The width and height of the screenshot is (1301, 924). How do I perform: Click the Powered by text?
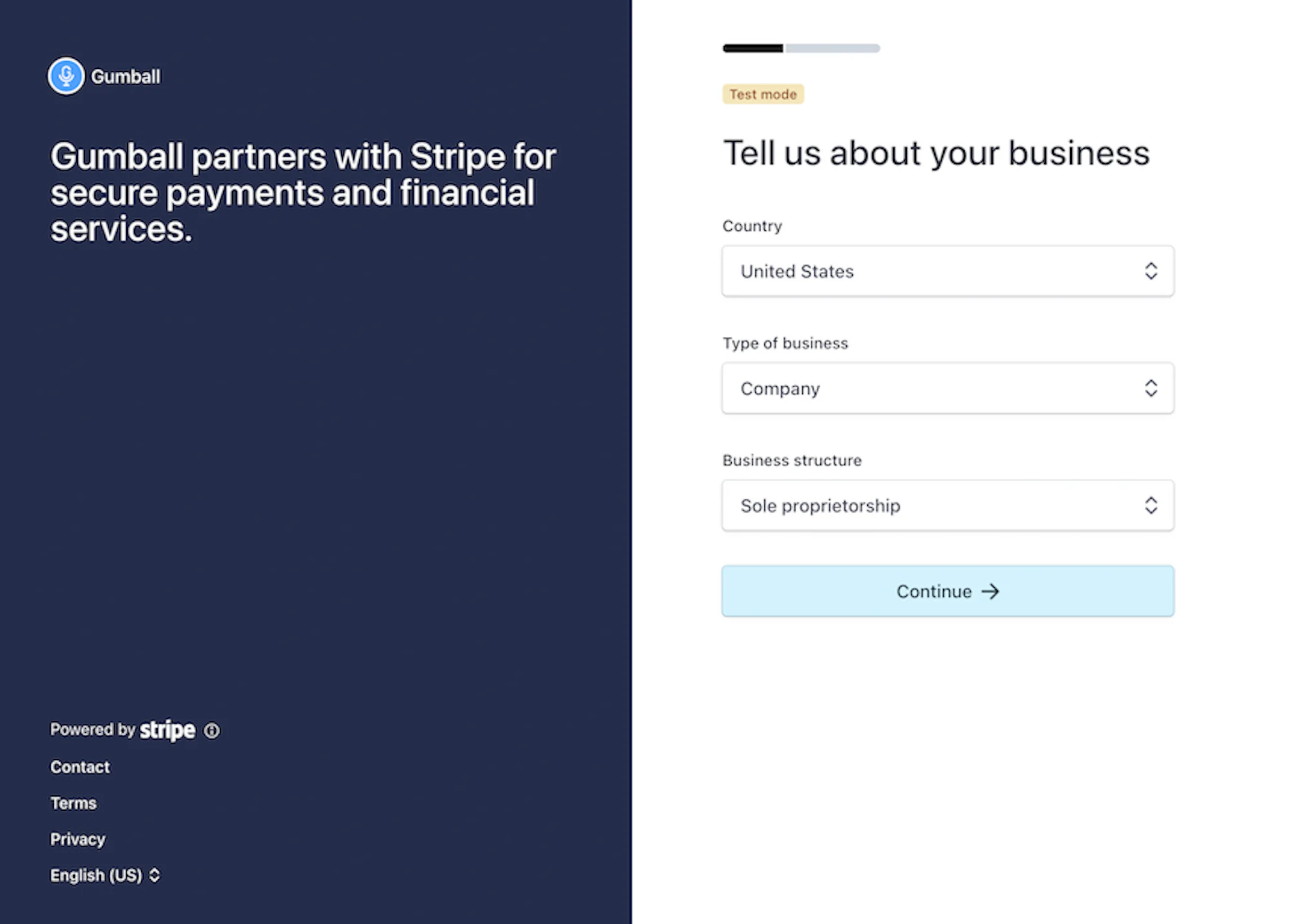(92, 730)
